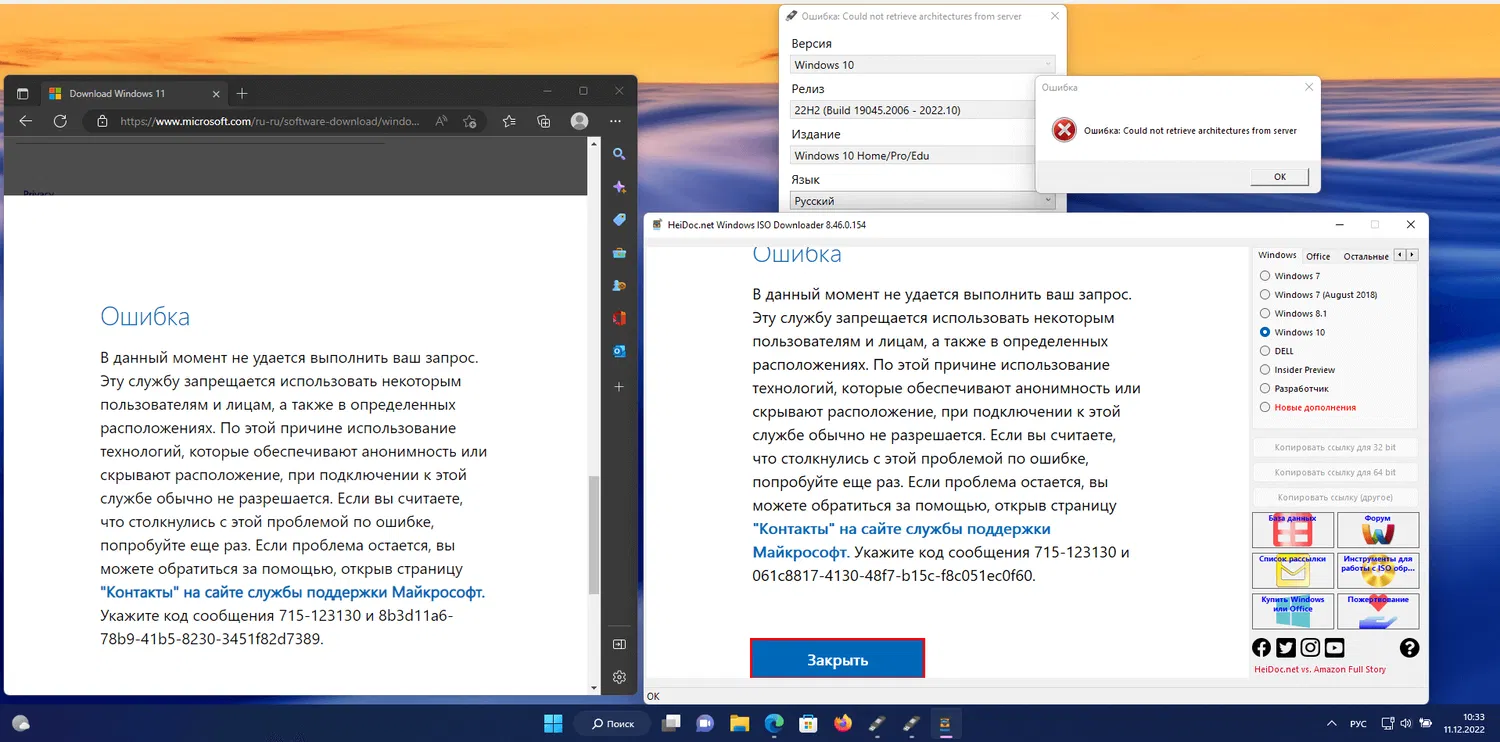Expand the Версия dropdown showing Windows 10

click(922, 65)
